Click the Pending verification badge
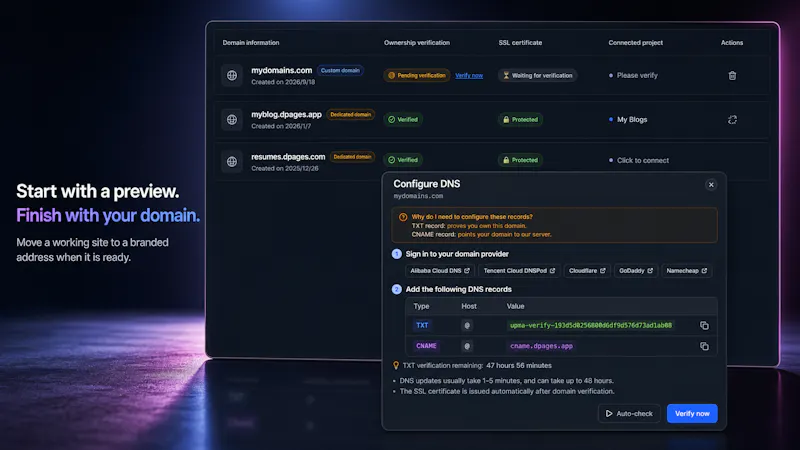This screenshot has height=450, width=800. click(416, 76)
